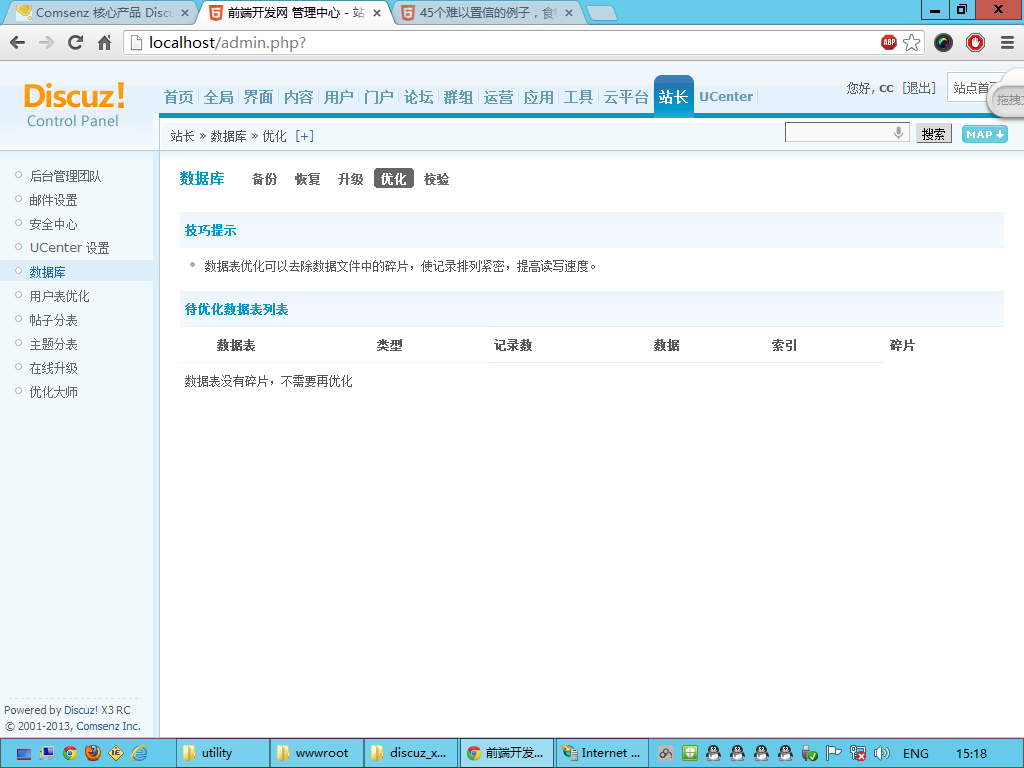Image resolution: width=1024 pixels, height=768 pixels.
Task: Open UCenter 设置 in sidebar
Action: coord(69,248)
